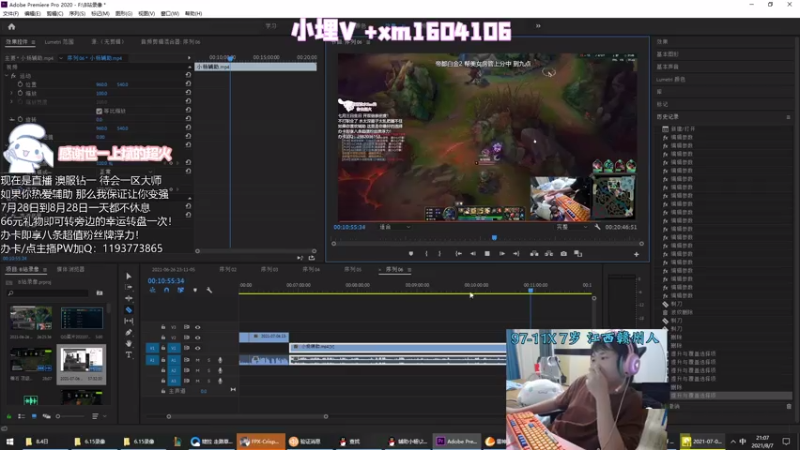This screenshot has height=450, width=800.
Task: Select the Track Select Forward tool
Action: [x=129, y=287]
